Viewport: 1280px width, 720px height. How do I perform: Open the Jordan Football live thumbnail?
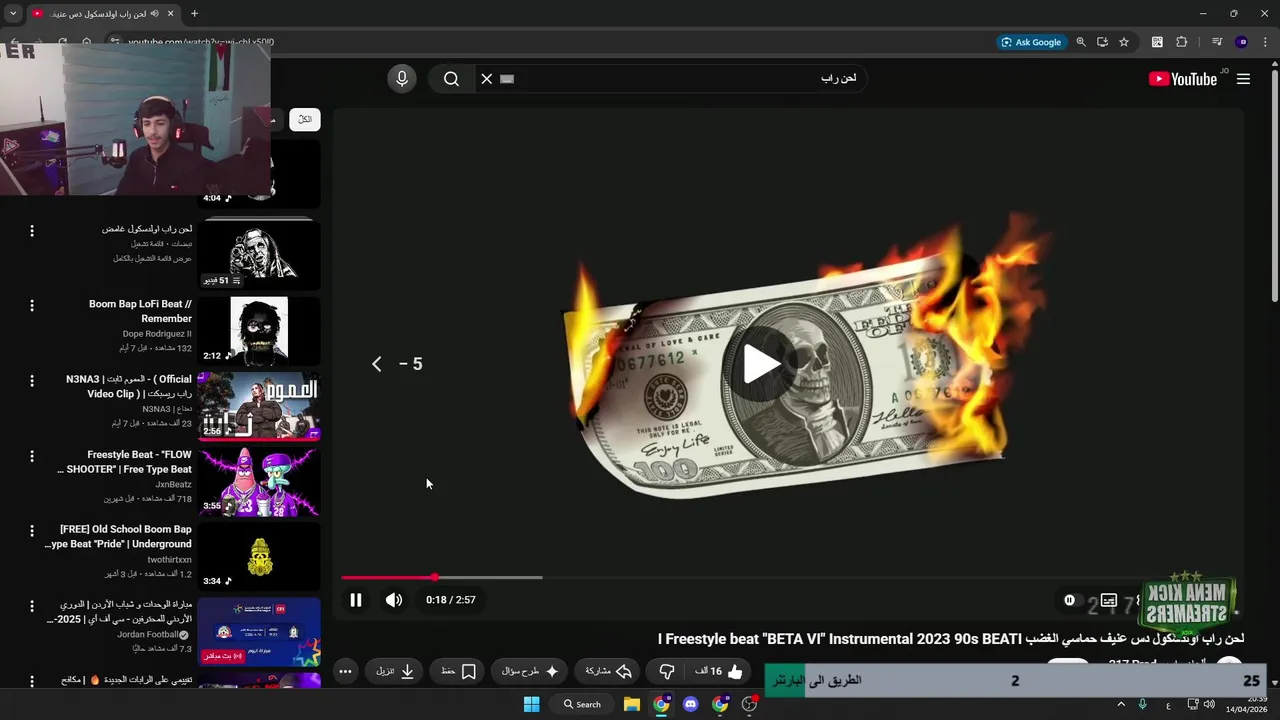click(x=259, y=631)
